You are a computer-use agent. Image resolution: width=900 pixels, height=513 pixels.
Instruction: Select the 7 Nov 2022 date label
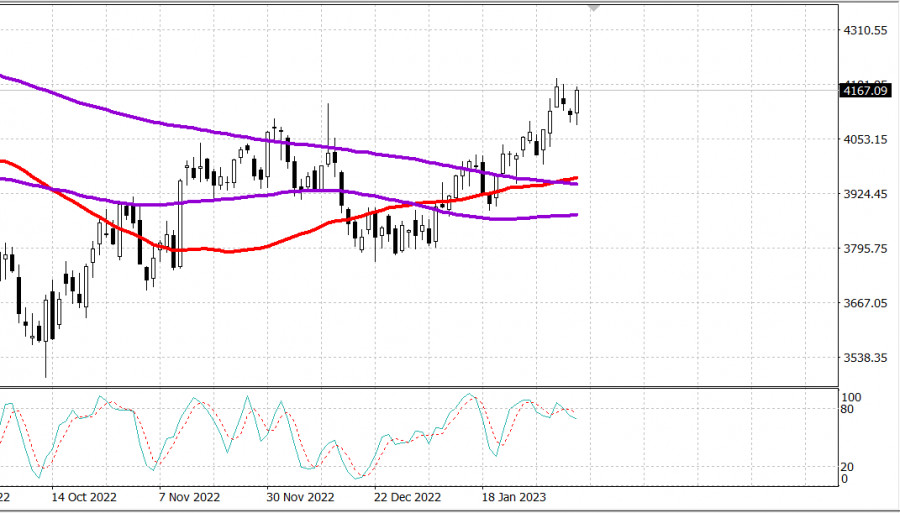pos(190,497)
